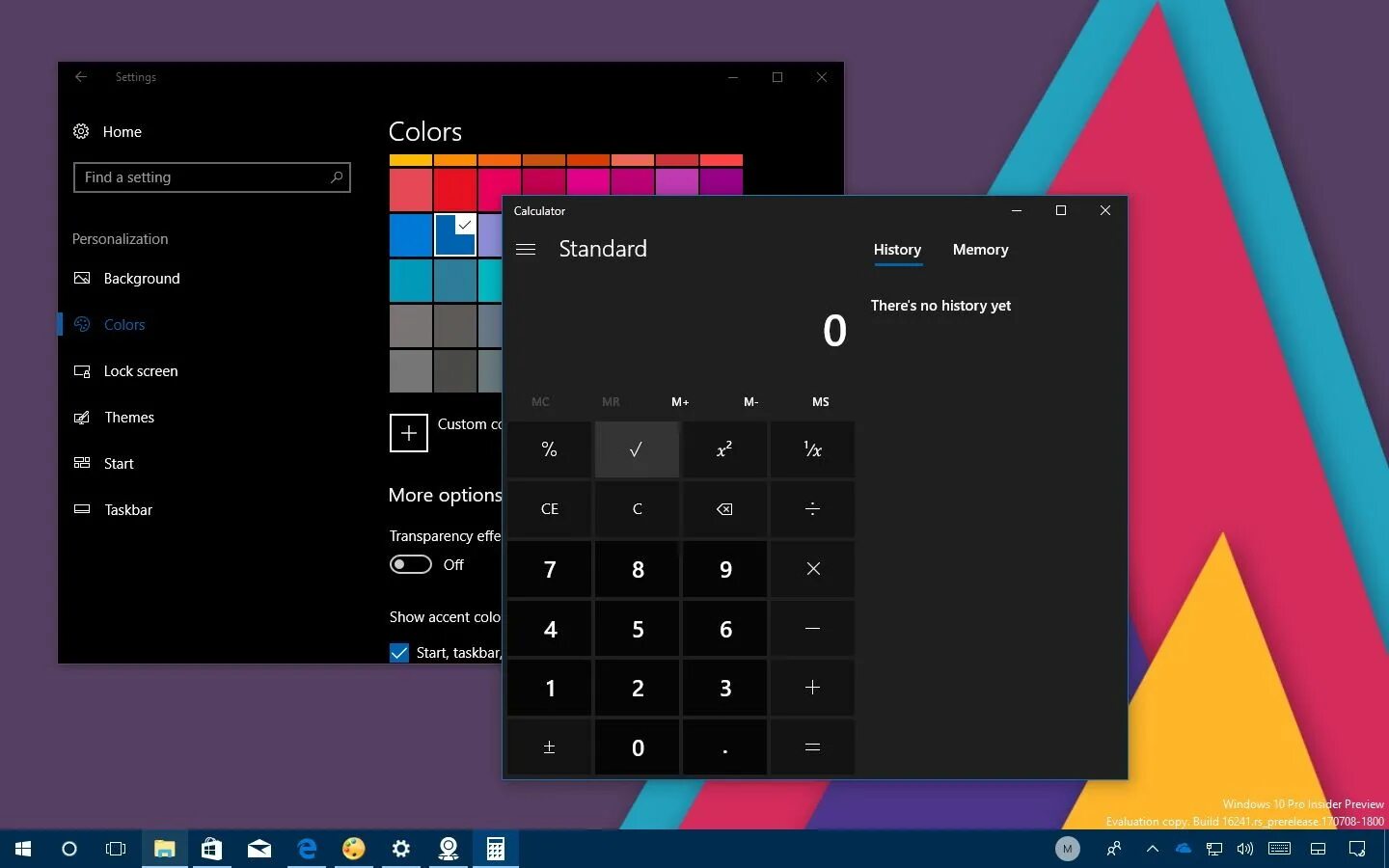Viewport: 1389px width, 868px height.
Task: Open the Mail app from taskbar
Action: coord(259,849)
